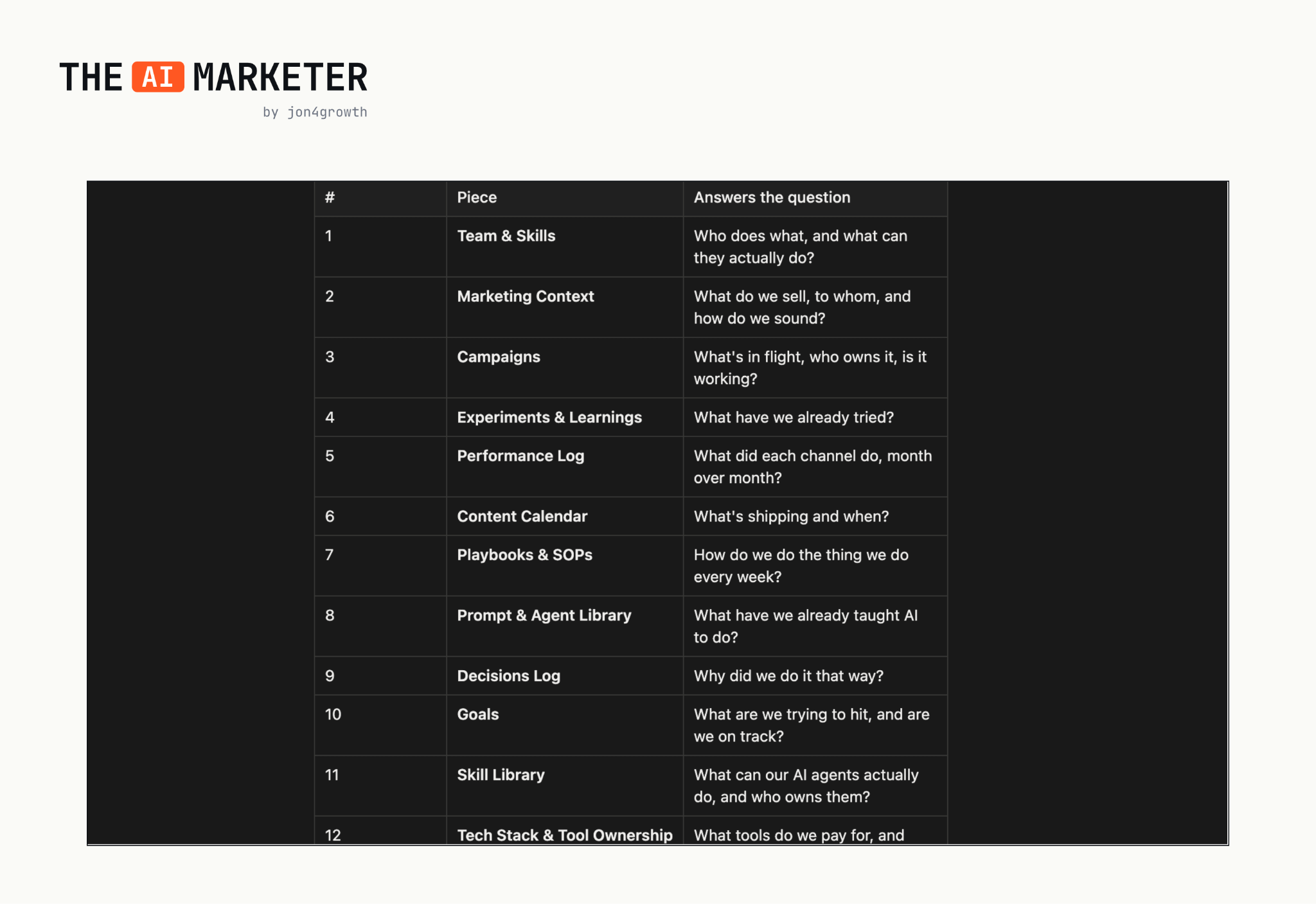Click the 'Marketing Context' piece name

[526, 296]
